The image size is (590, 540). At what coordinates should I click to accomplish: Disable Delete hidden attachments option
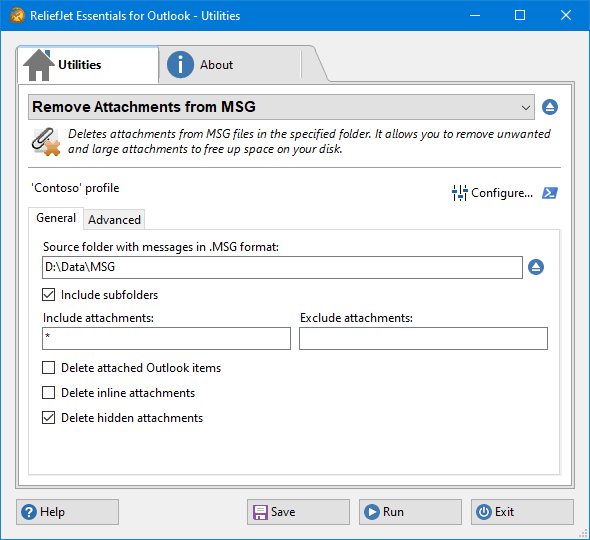(x=49, y=418)
